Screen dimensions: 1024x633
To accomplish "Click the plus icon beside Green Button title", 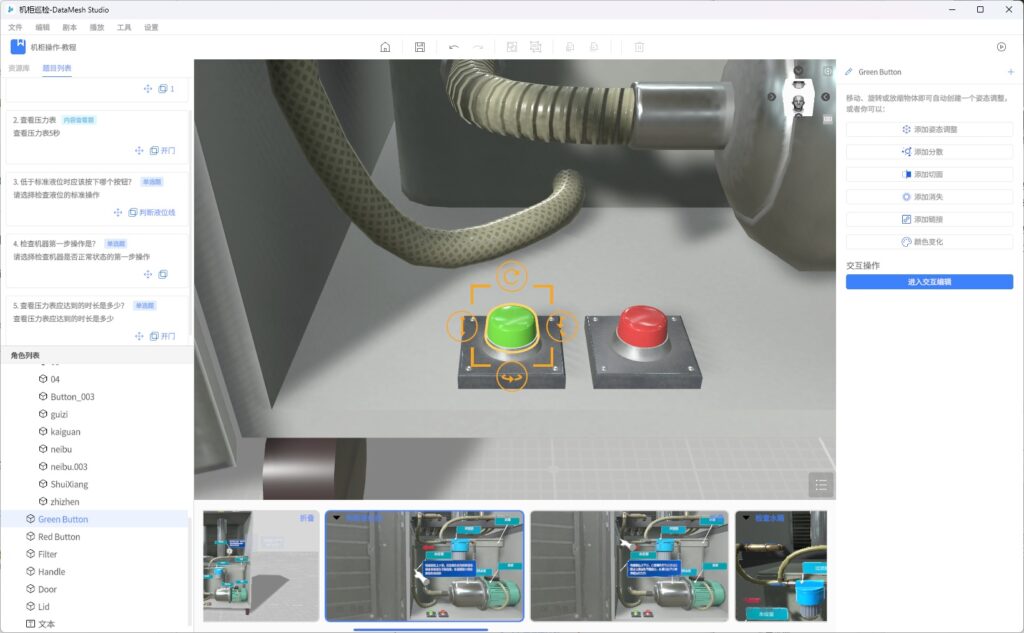I will [1010, 72].
